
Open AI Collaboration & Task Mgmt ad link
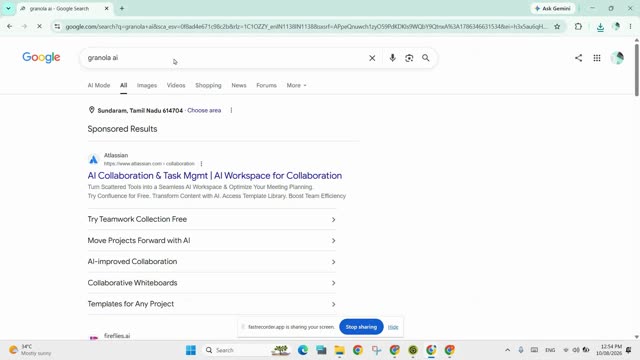pos(215,176)
